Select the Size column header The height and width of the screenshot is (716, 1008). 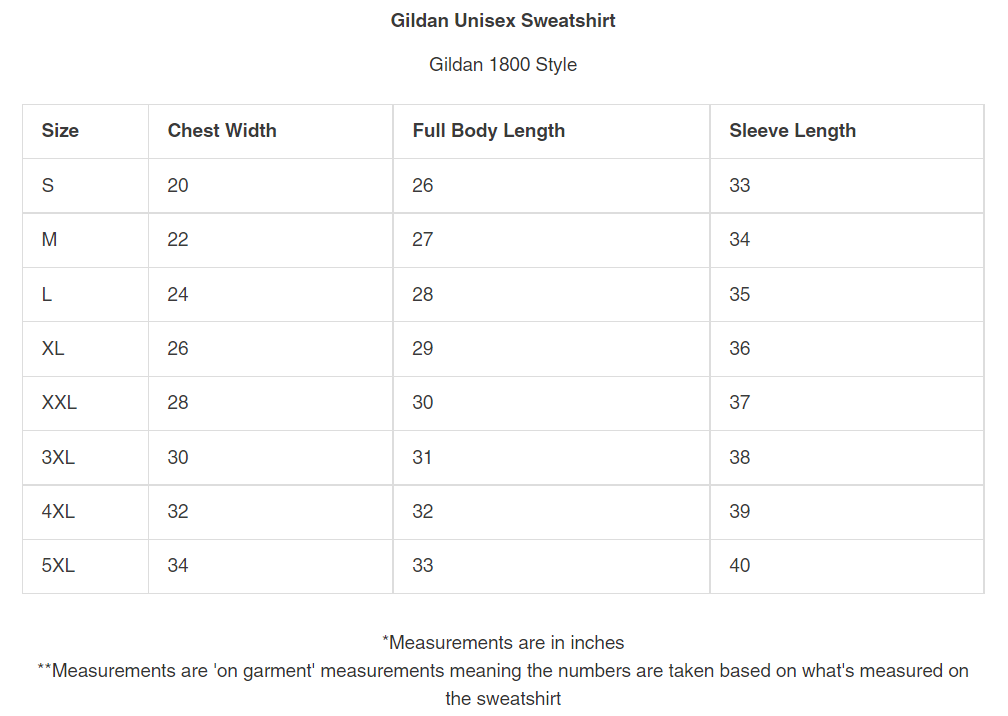click(60, 131)
